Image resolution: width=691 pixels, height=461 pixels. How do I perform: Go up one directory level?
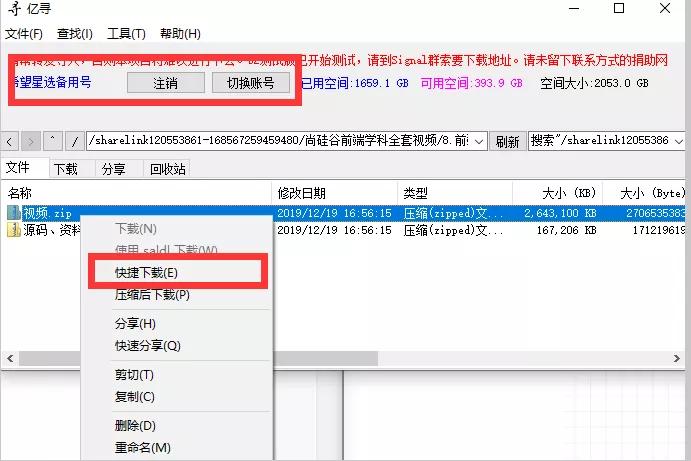click(52, 141)
